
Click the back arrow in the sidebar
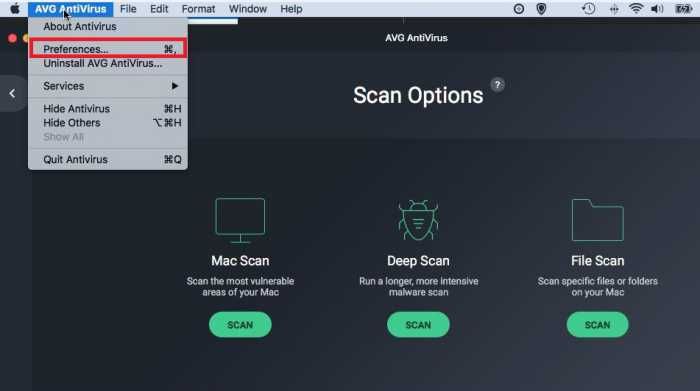tap(12, 93)
